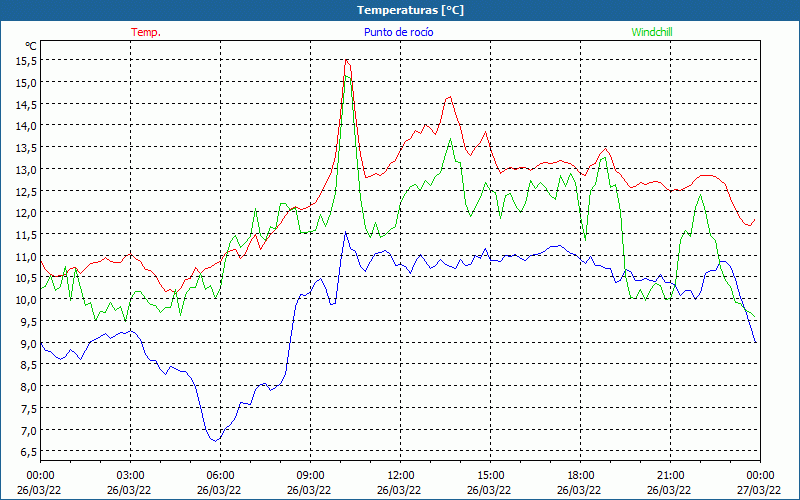
Task: Click the 7,5 y-axis value
Action: pos(29,409)
